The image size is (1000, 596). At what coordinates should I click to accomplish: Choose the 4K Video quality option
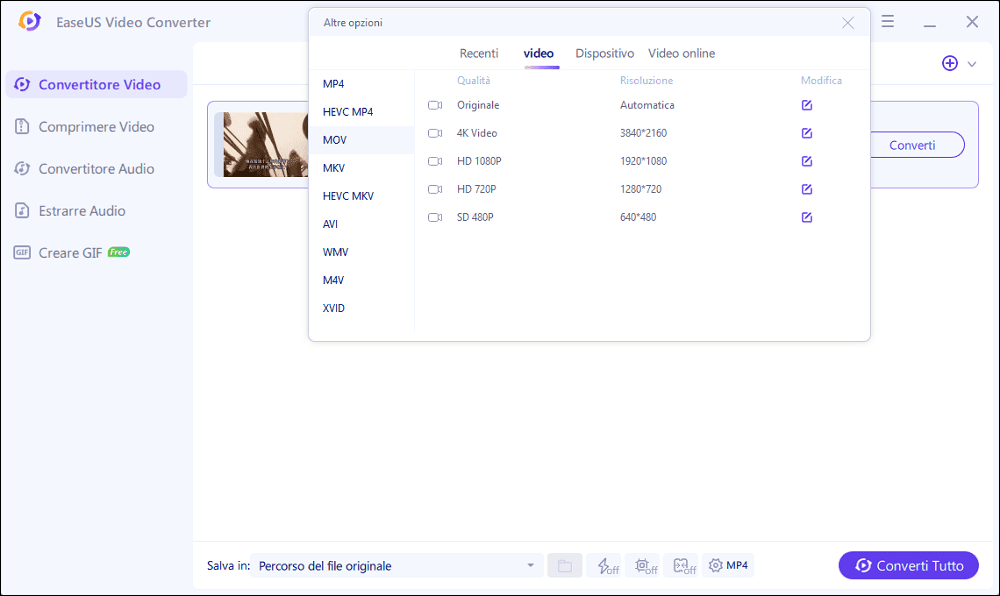click(x=476, y=133)
